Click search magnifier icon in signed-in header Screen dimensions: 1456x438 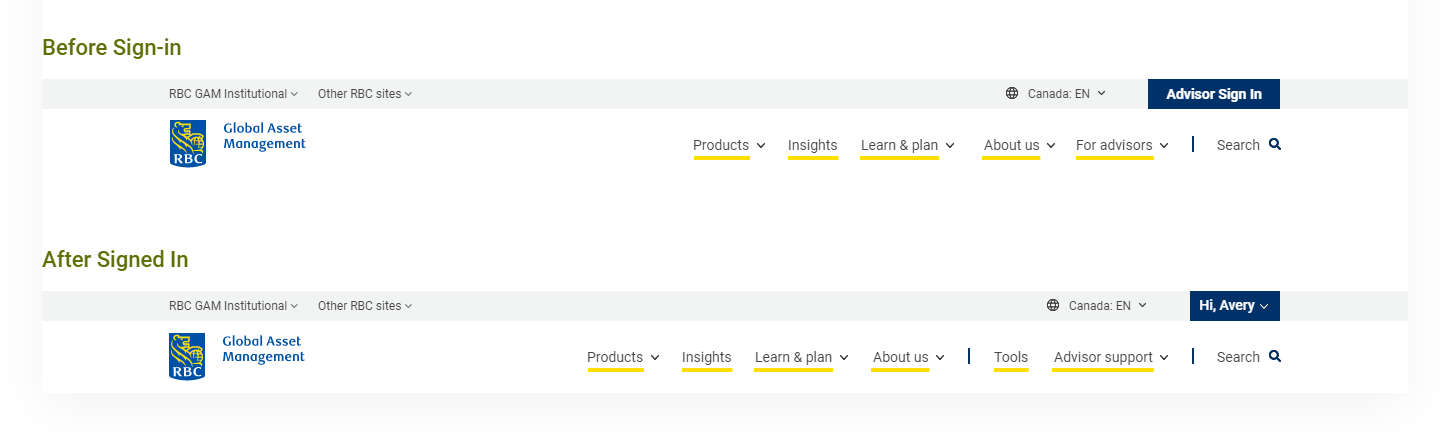point(1275,357)
